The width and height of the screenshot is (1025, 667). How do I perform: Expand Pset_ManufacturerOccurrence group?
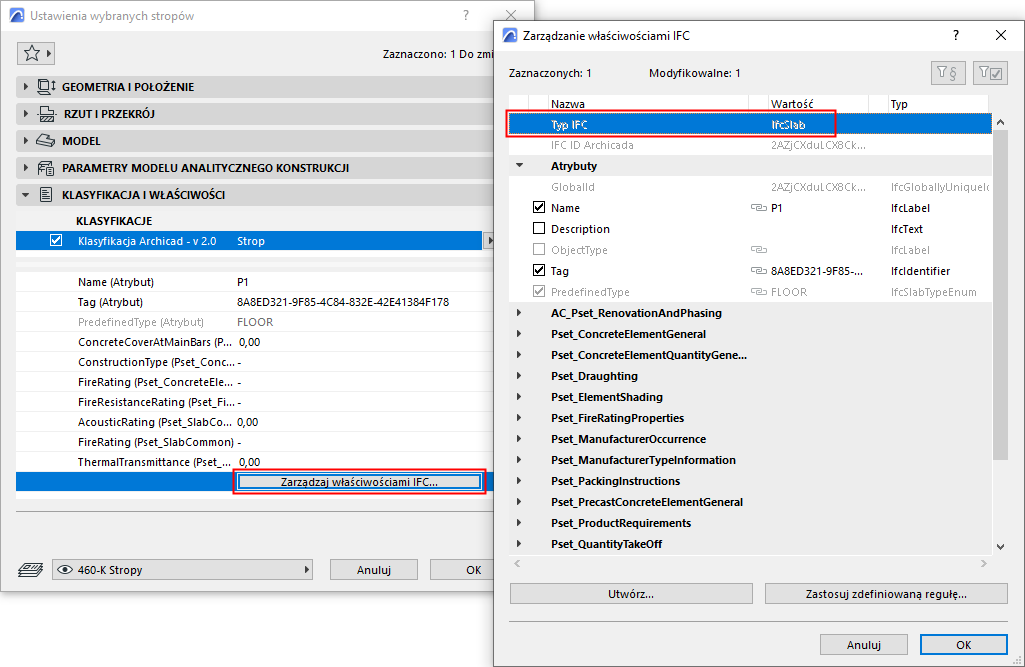pos(519,438)
